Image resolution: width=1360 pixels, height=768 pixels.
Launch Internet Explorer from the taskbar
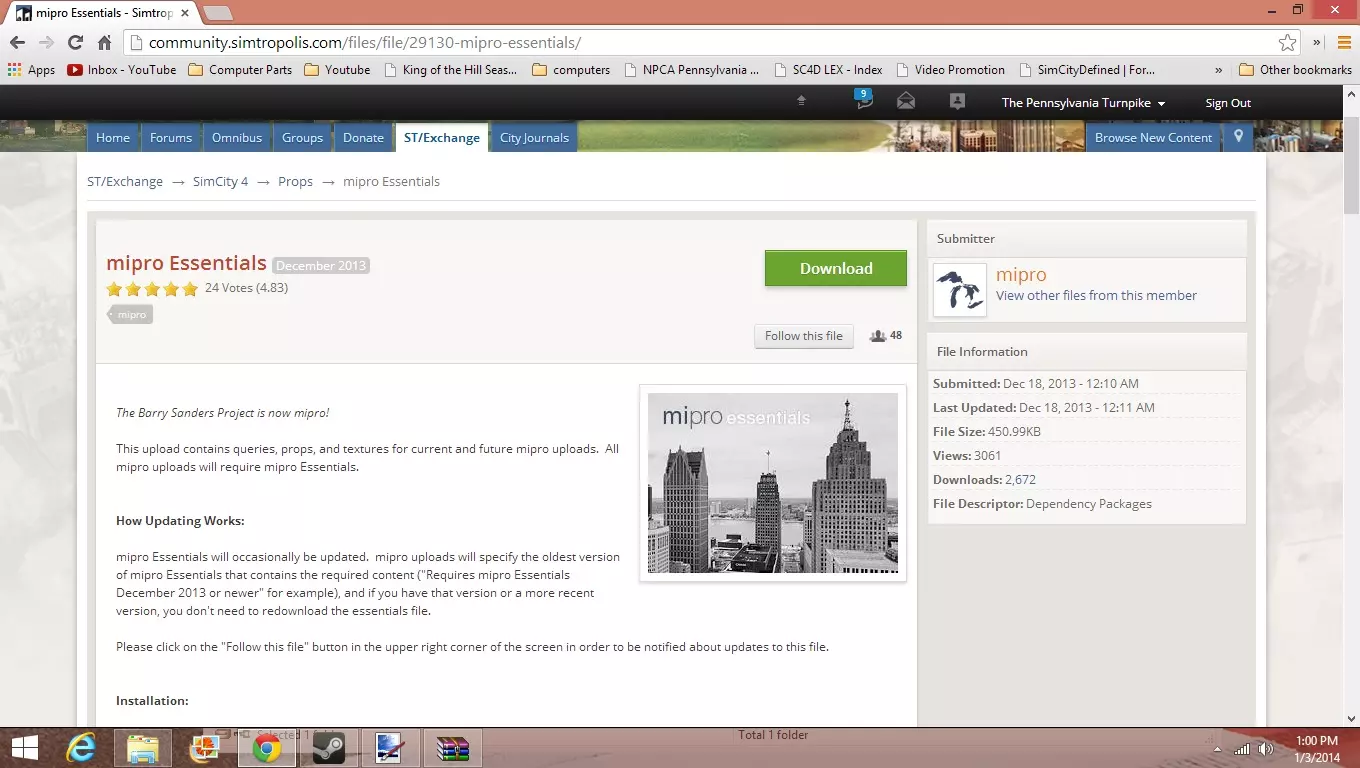click(x=81, y=748)
